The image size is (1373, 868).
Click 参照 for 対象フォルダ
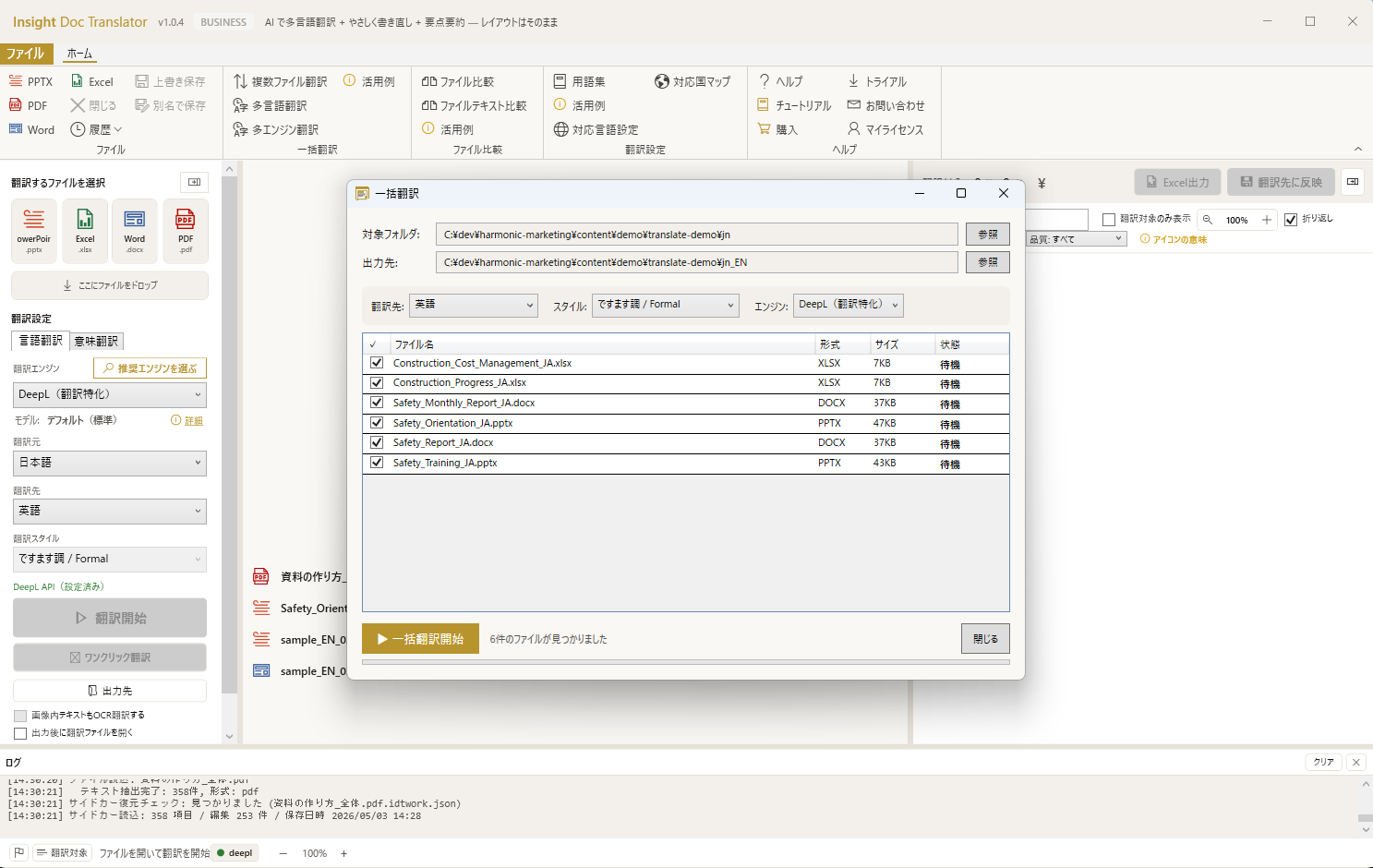coord(988,235)
